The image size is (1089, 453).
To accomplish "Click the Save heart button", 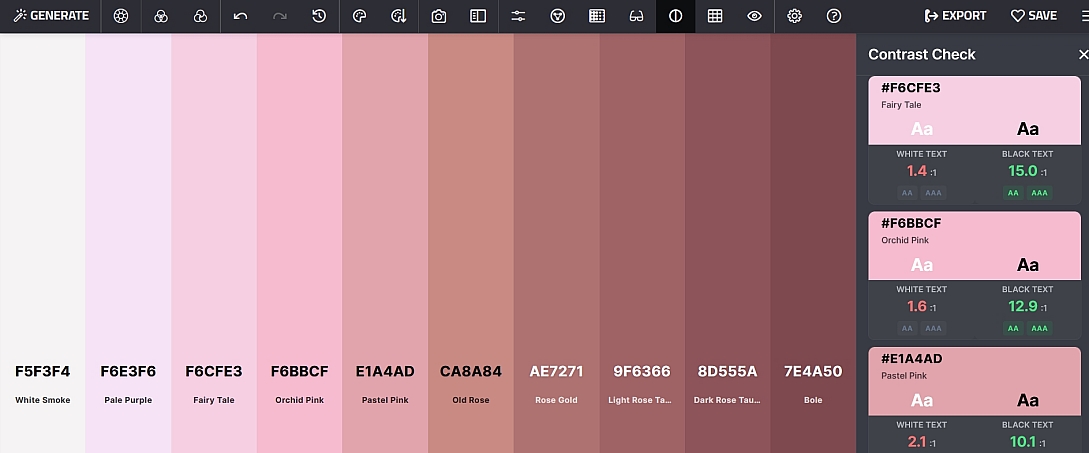I will (x=1033, y=15).
